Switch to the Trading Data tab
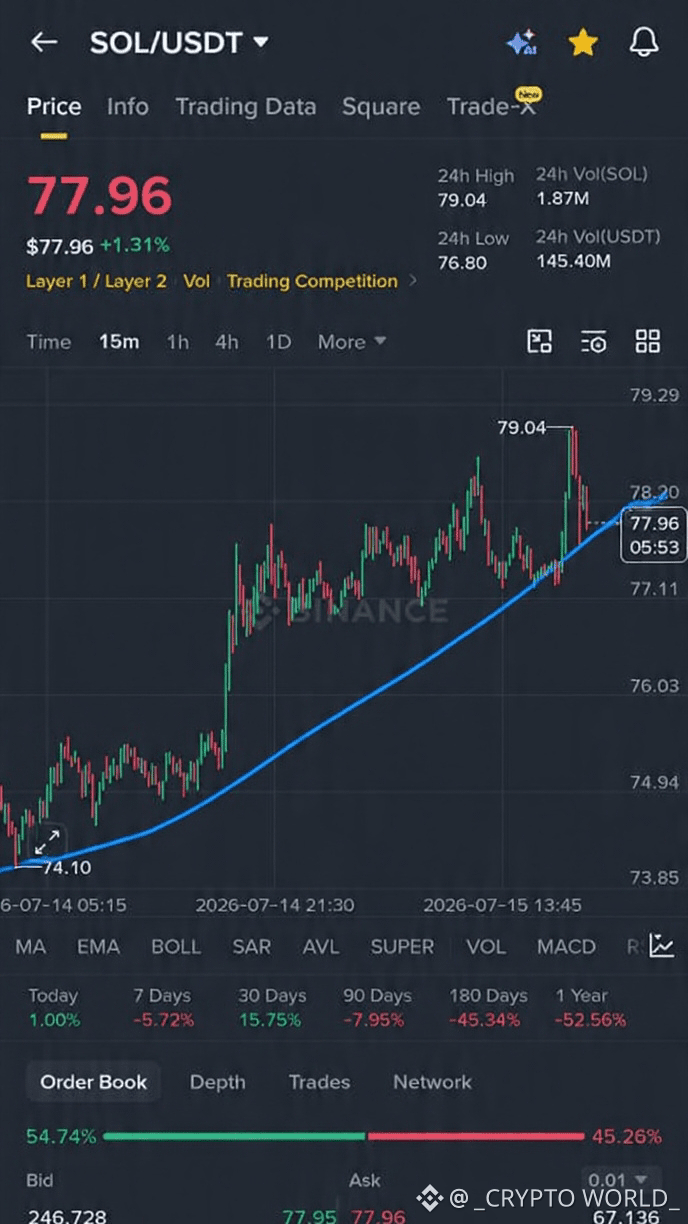This screenshot has height=1224, width=688. coord(246,107)
